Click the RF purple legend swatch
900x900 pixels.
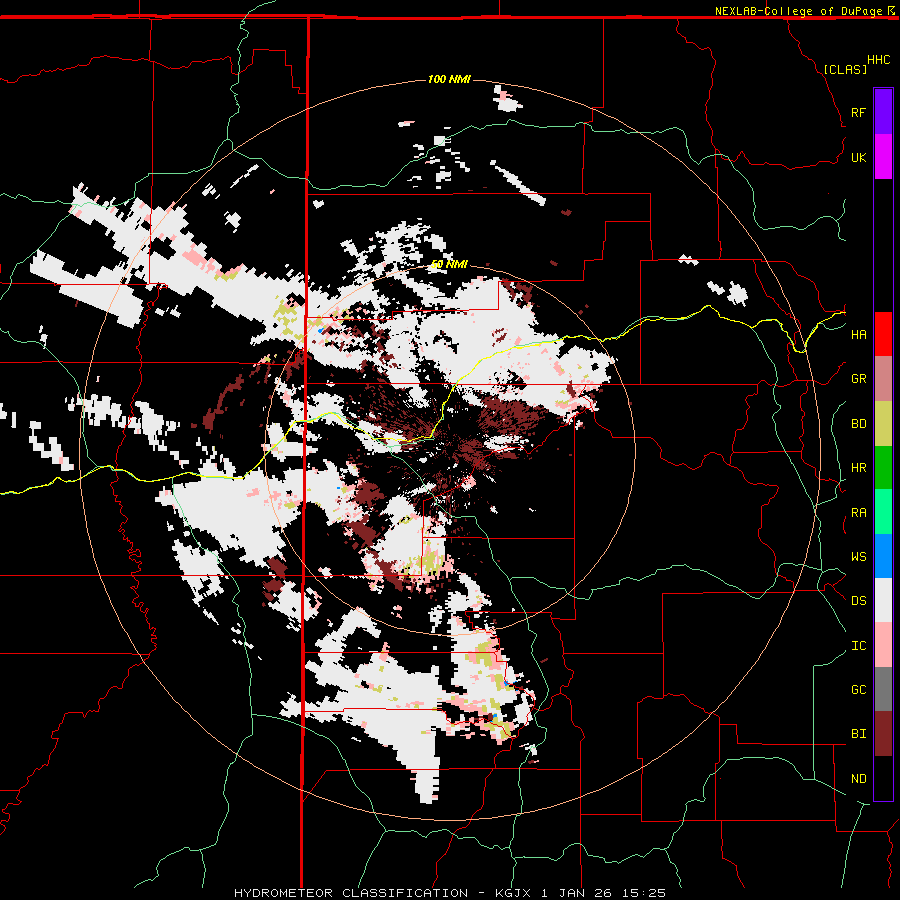point(883,112)
